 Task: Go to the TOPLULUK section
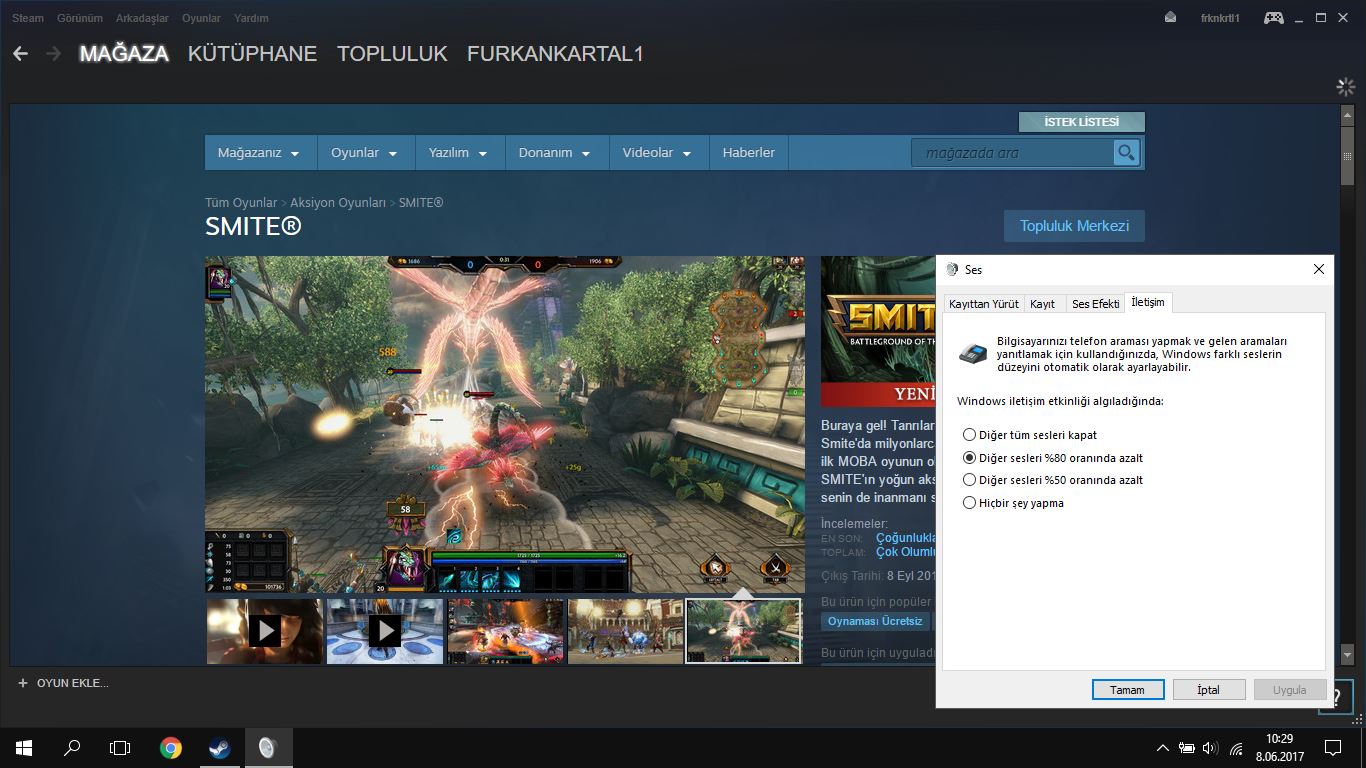click(392, 54)
